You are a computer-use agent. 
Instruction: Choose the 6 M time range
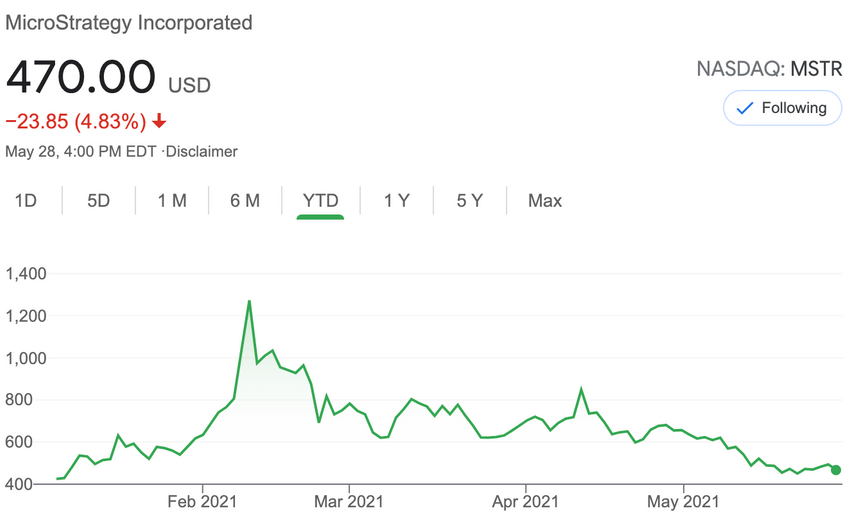(245, 201)
